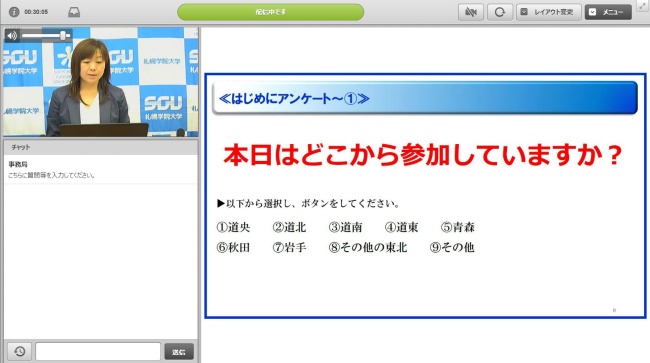Click the elapsed time 00:30:05 display
This screenshot has height=363, width=650.
36,12
